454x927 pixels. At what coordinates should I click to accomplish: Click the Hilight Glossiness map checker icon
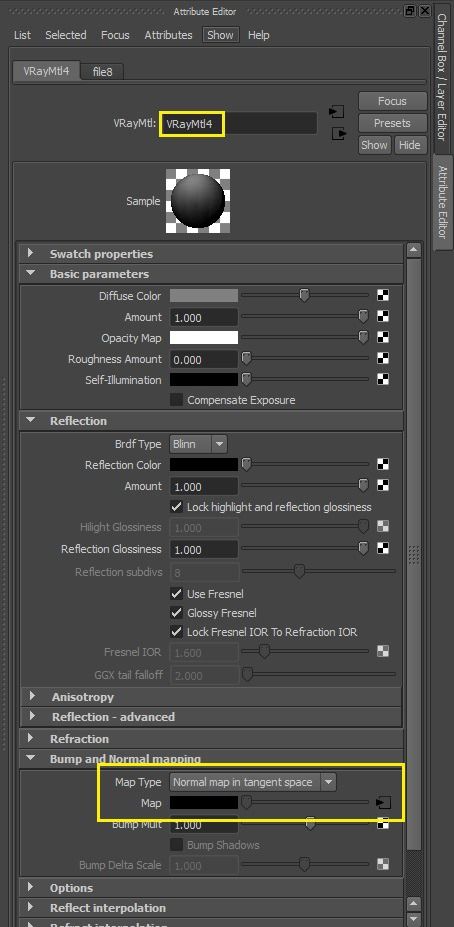click(383, 527)
